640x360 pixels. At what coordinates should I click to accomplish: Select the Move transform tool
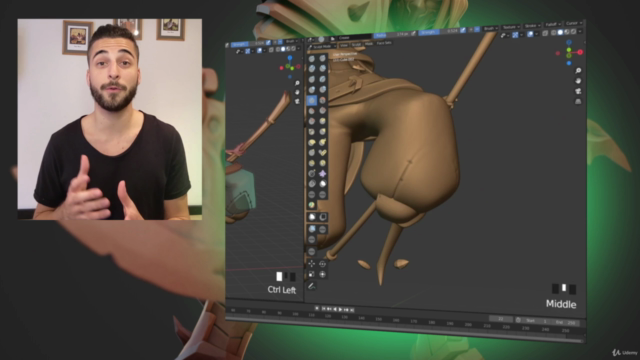pyautogui.click(x=311, y=264)
